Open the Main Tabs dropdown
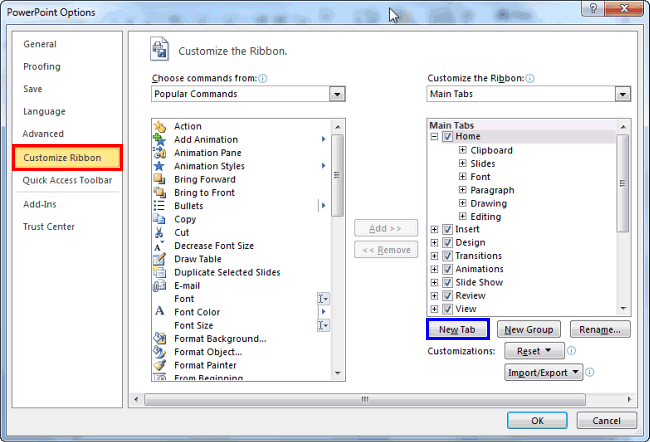Viewport: 650px width, 442px height. tap(622, 94)
